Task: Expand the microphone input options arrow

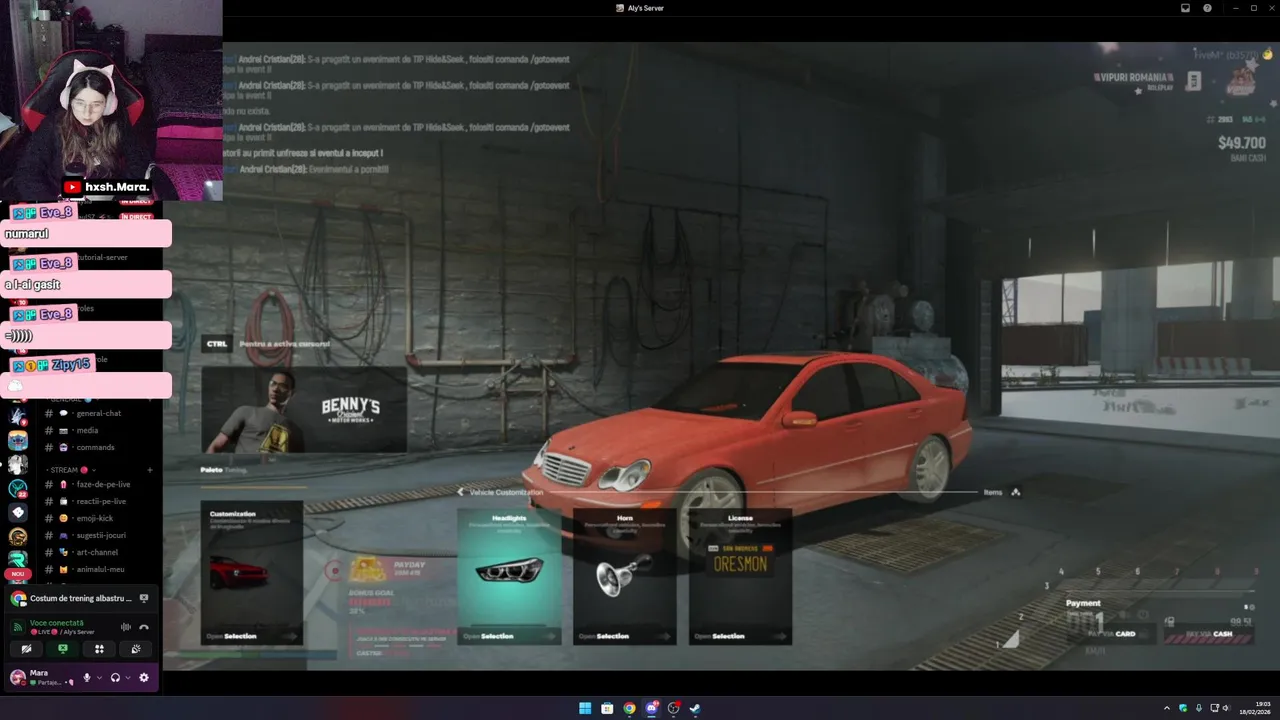Action: pos(99,678)
